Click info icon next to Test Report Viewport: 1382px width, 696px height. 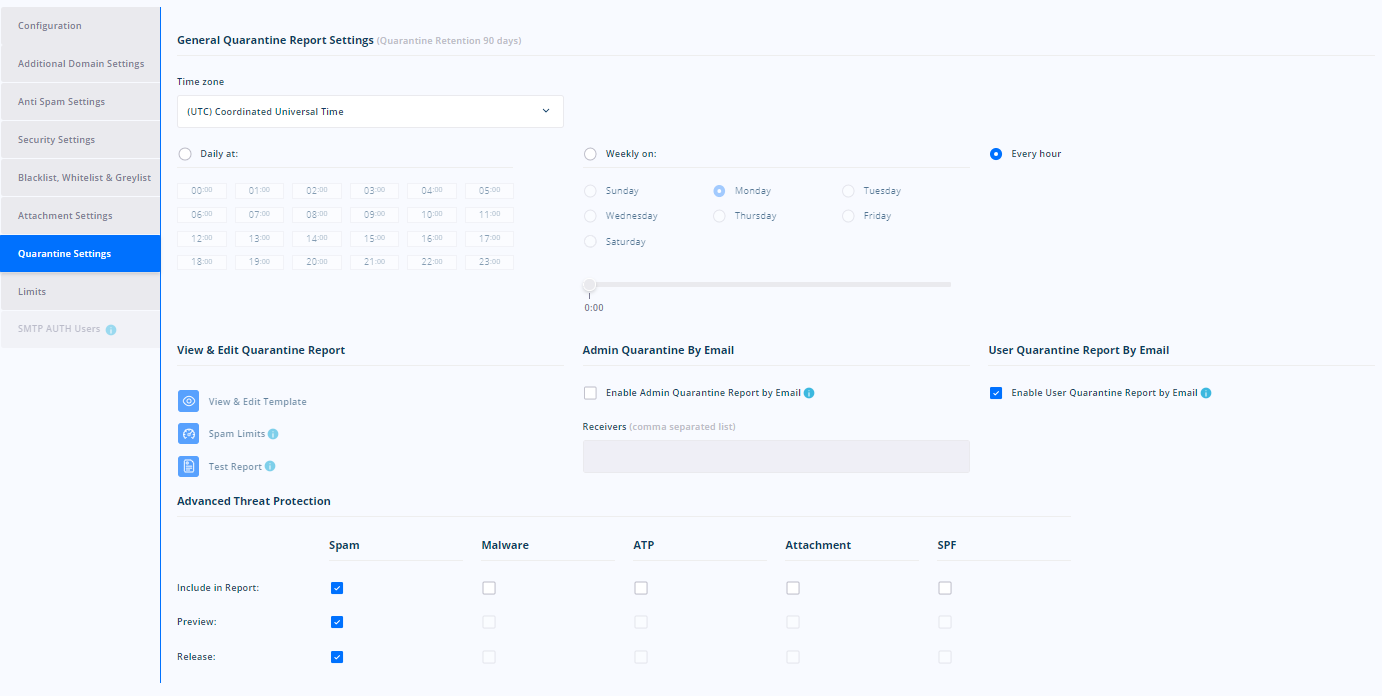click(270, 466)
